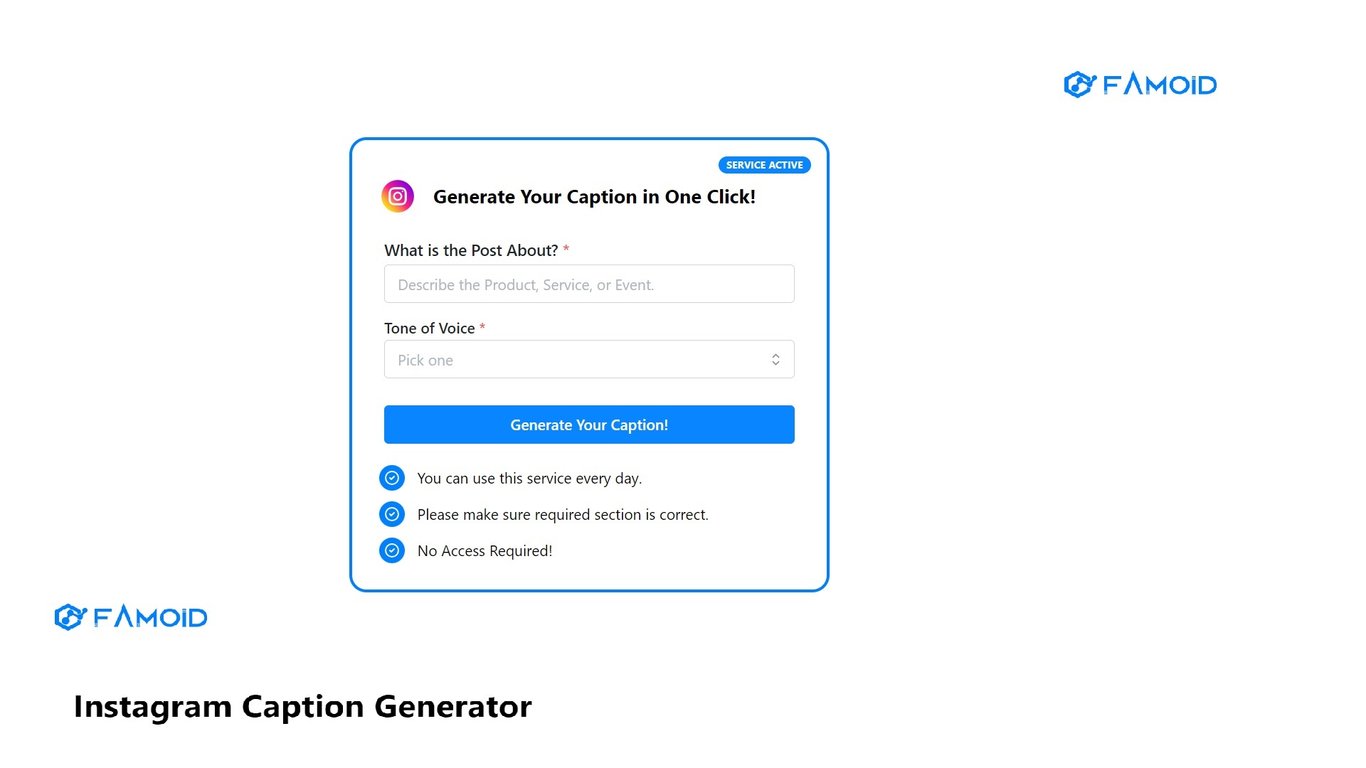
Task: Click the up-down chevron in the Tone of Voice selector
Action: 775,360
